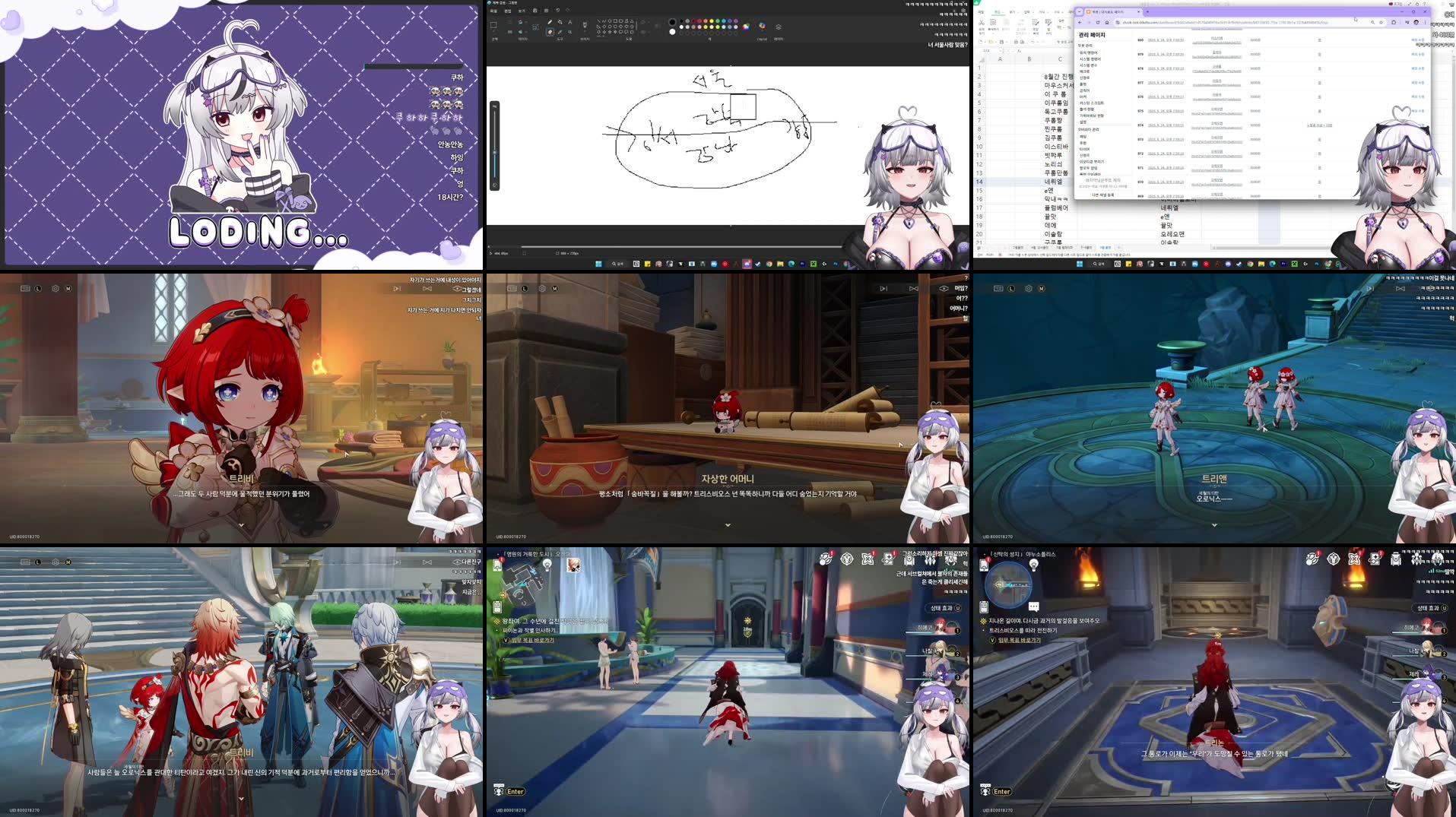Click the Color 1 black circle in Paint
The height and width of the screenshot is (817, 1456).
pyautogui.click(x=672, y=22)
